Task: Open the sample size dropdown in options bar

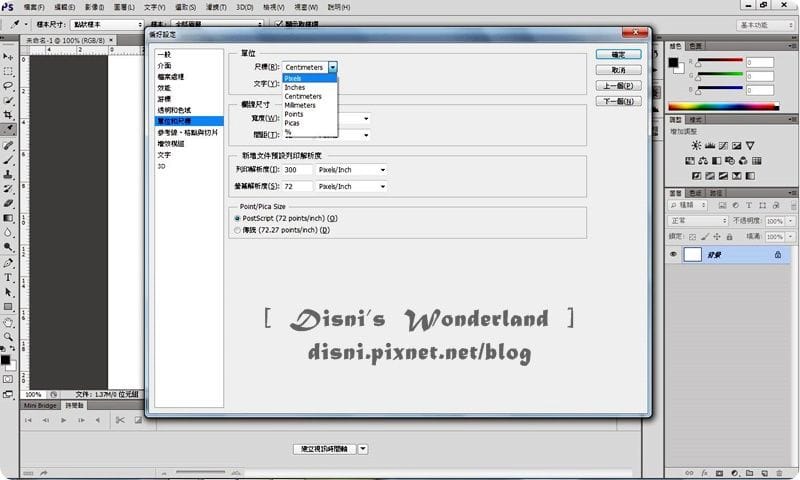Action: tap(107, 24)
